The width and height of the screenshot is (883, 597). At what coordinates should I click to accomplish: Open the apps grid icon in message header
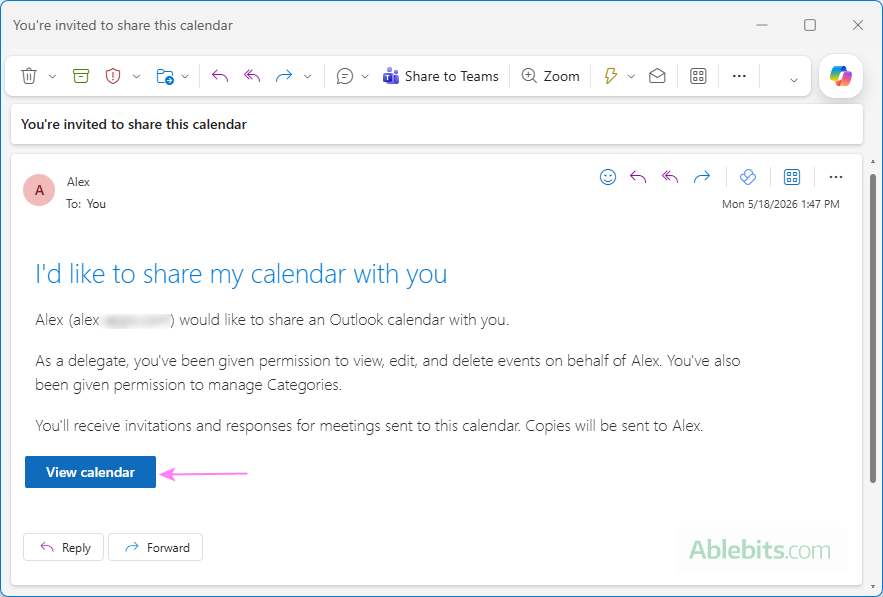coord(792,177)
